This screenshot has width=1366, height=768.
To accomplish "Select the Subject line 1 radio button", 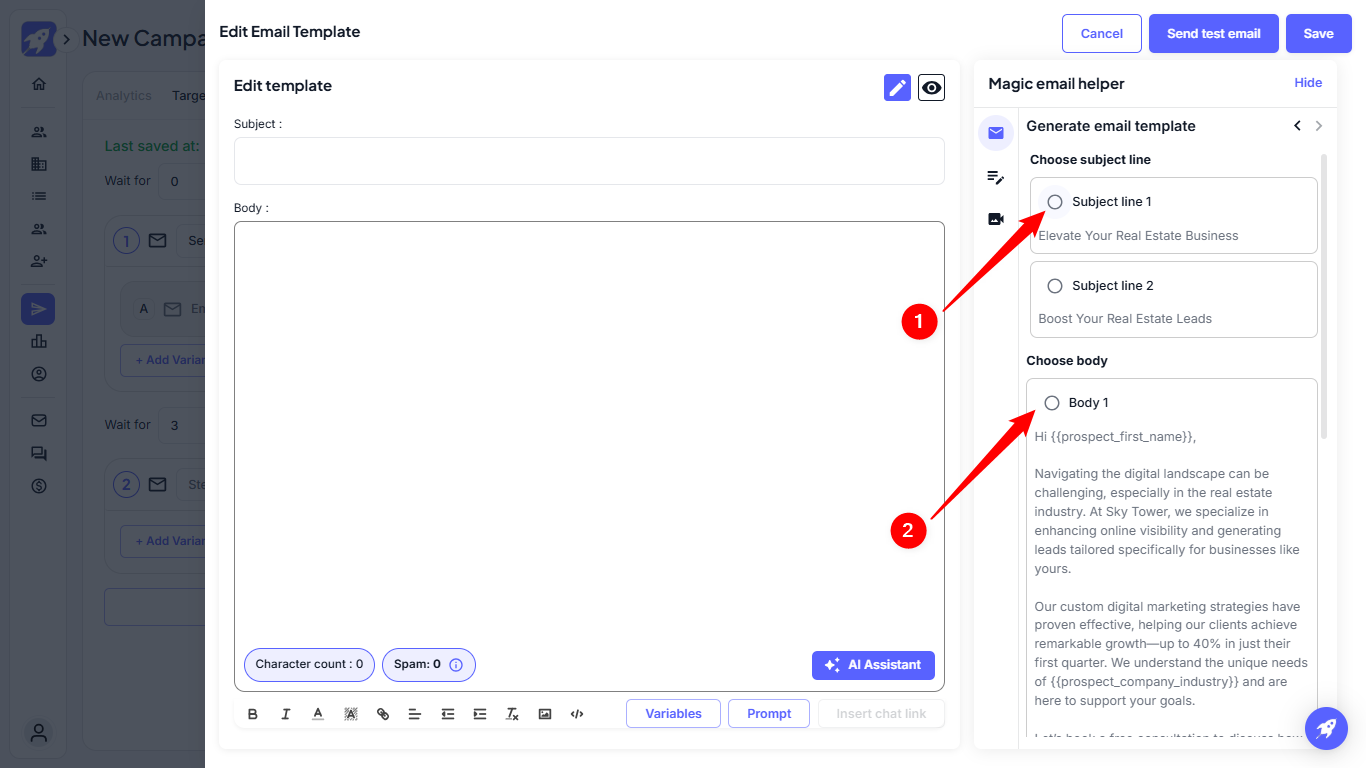I will (1055, 202).
